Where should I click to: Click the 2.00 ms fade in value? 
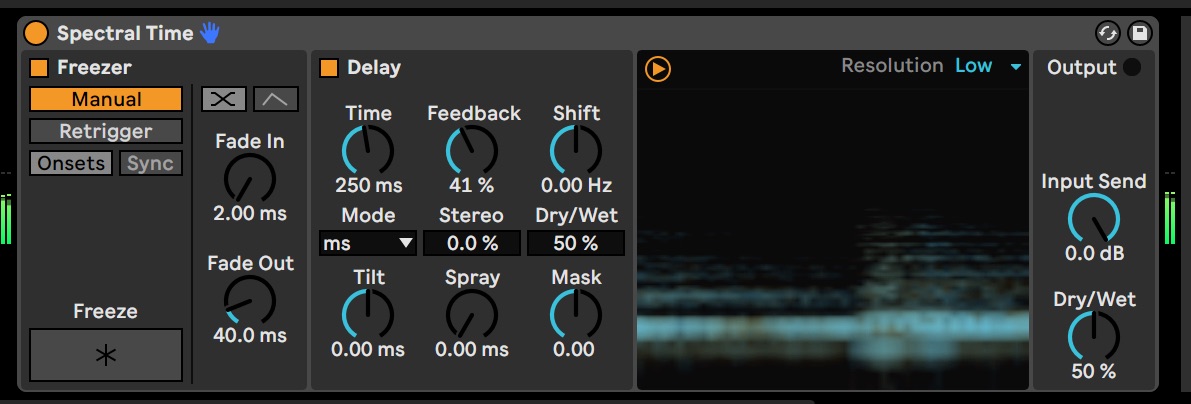pyautogui.click(x=250, y=214)
